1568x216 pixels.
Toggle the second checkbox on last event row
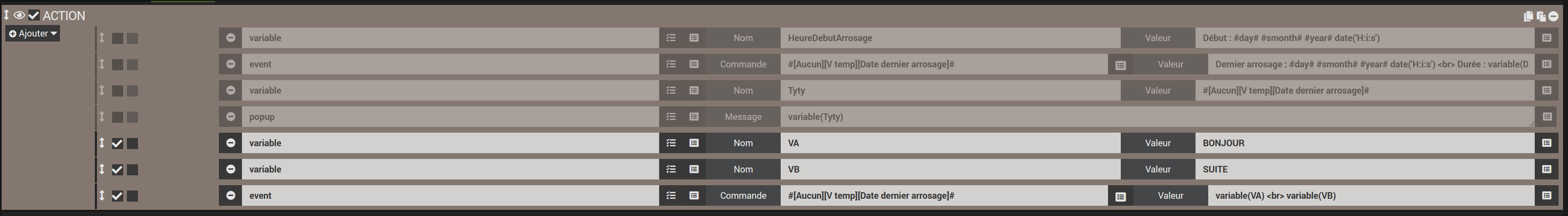click(x=132, y=196)
